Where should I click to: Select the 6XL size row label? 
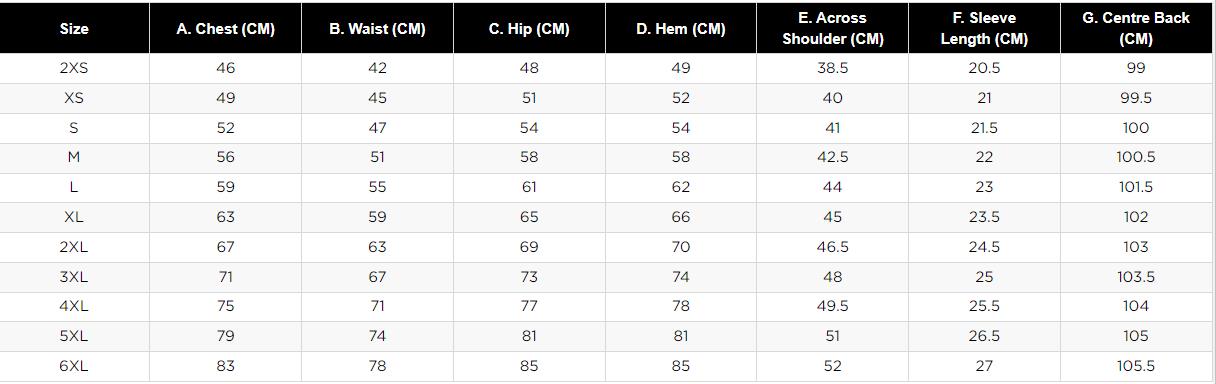tap(74, 366)
